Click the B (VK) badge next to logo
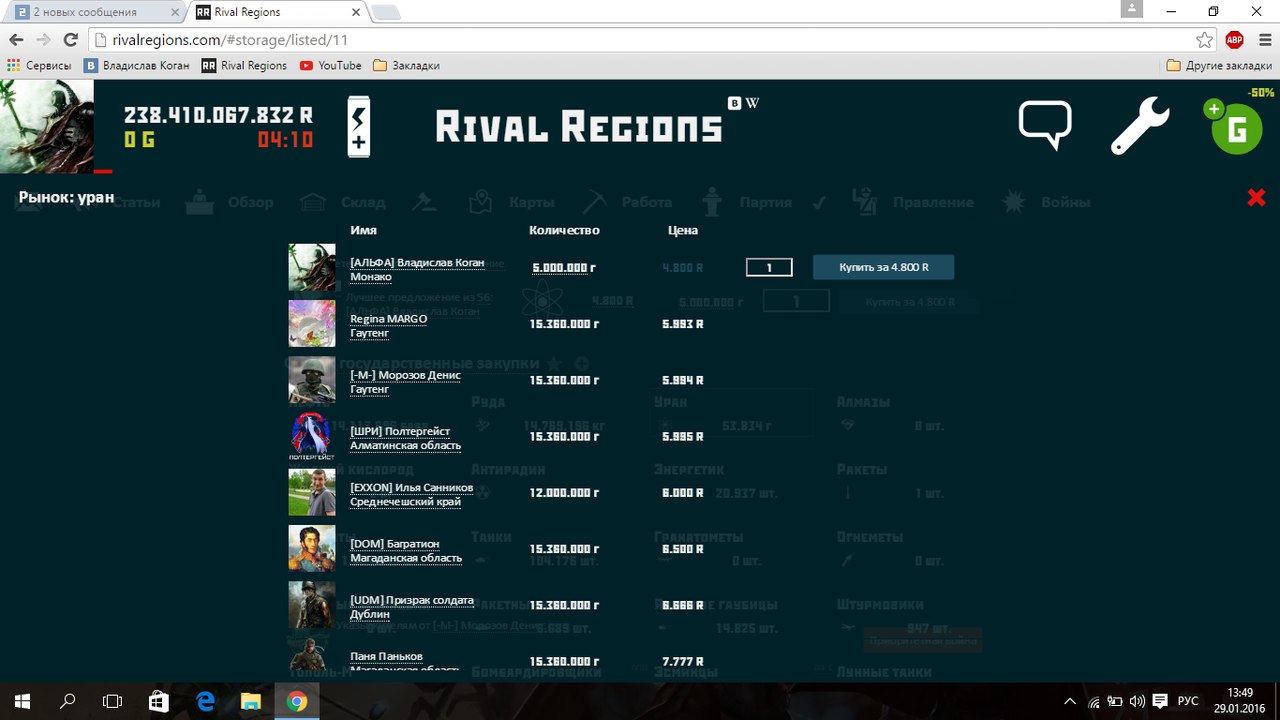1280x720 pixels. click(735, 103)
